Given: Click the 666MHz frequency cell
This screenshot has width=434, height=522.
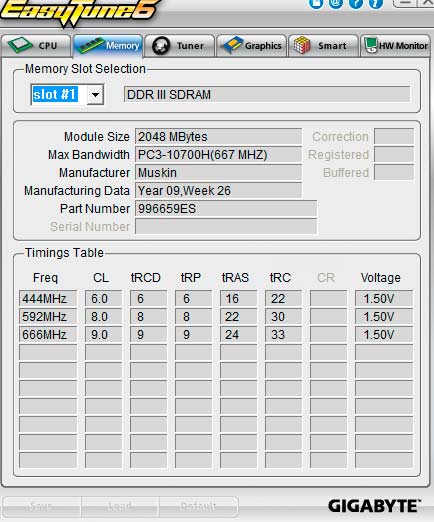Looking at the screenshot, I should pos(48,334).
